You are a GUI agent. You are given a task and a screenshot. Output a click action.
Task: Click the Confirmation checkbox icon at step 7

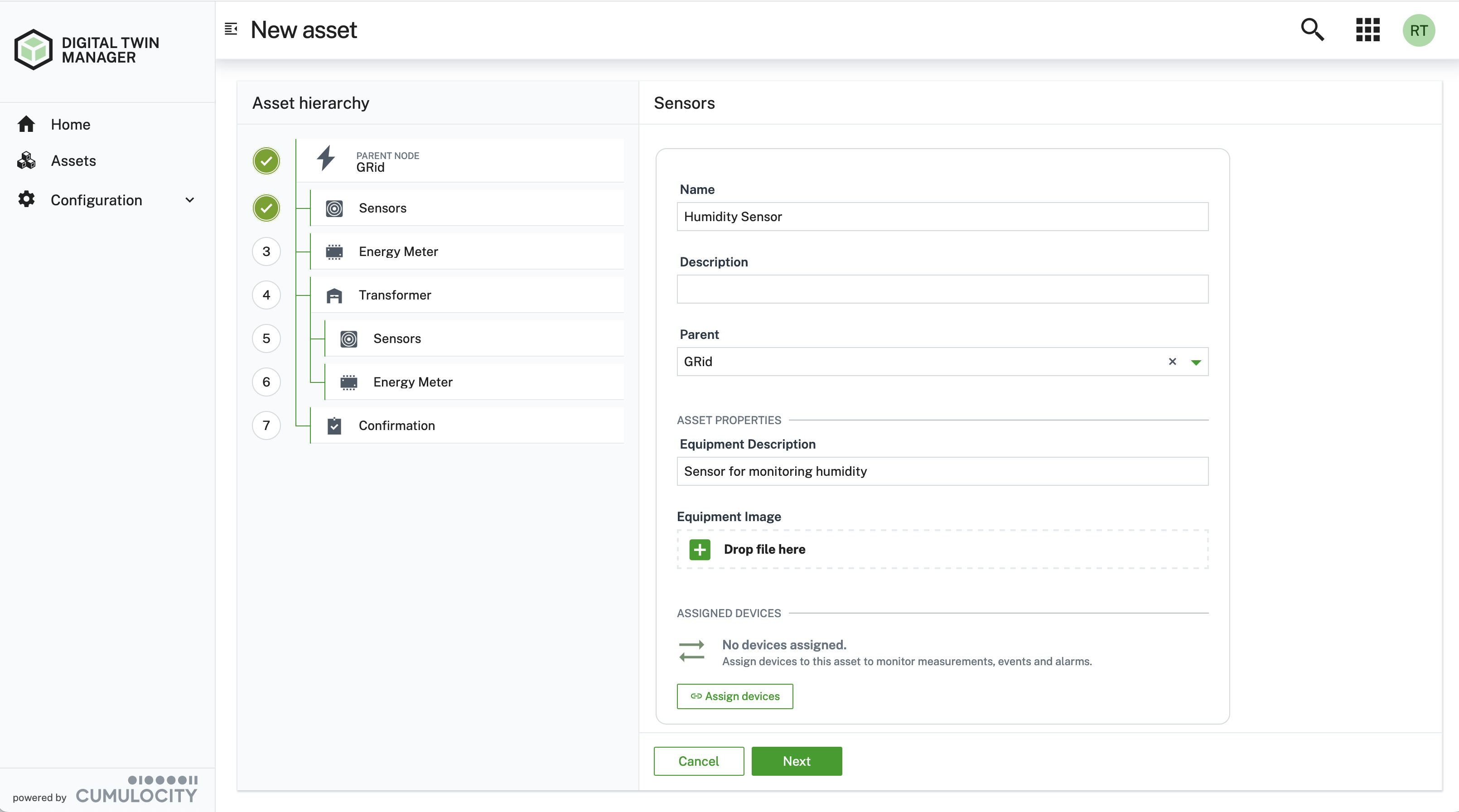(x=335, y=425)
